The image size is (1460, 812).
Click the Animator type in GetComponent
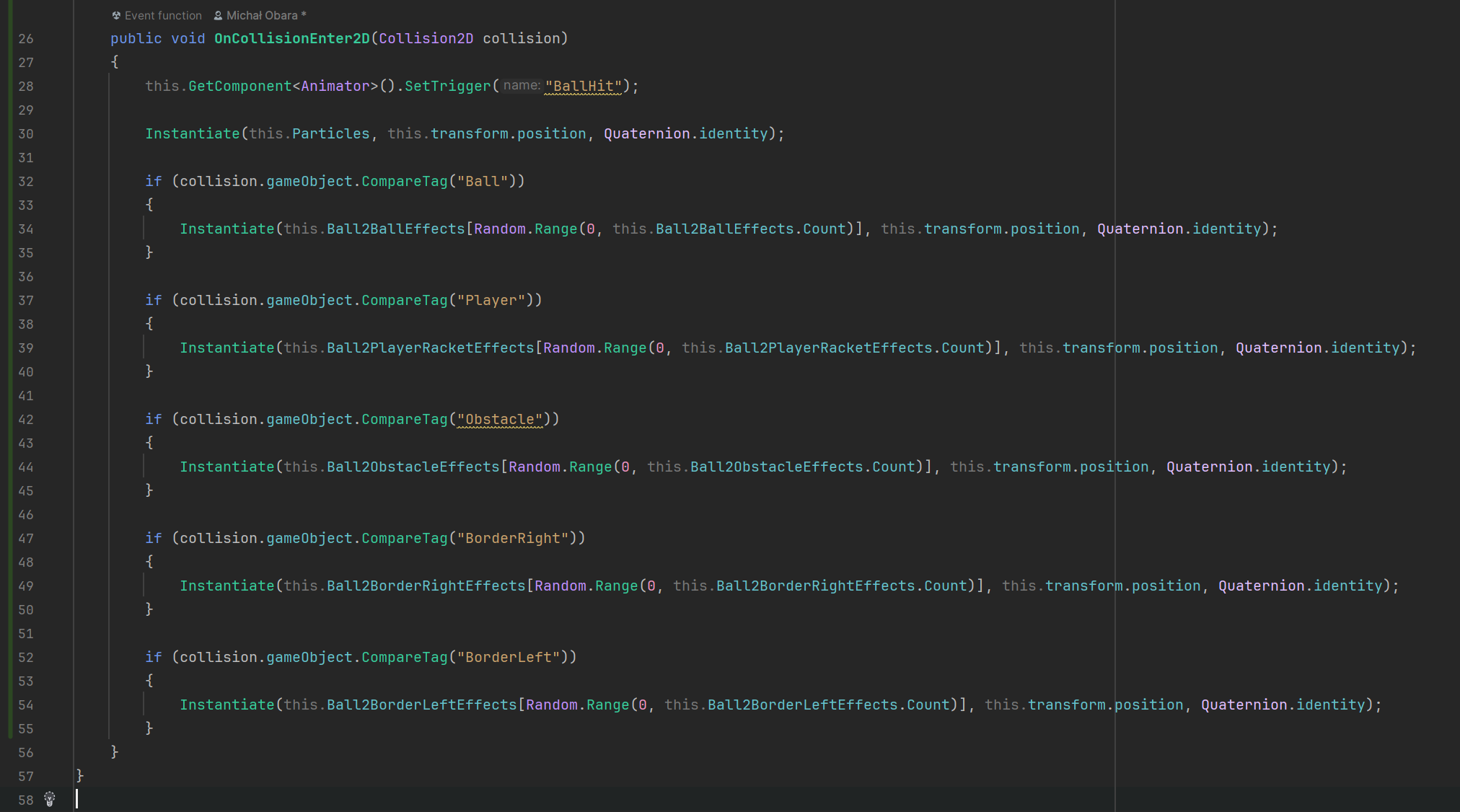(335, 87)
